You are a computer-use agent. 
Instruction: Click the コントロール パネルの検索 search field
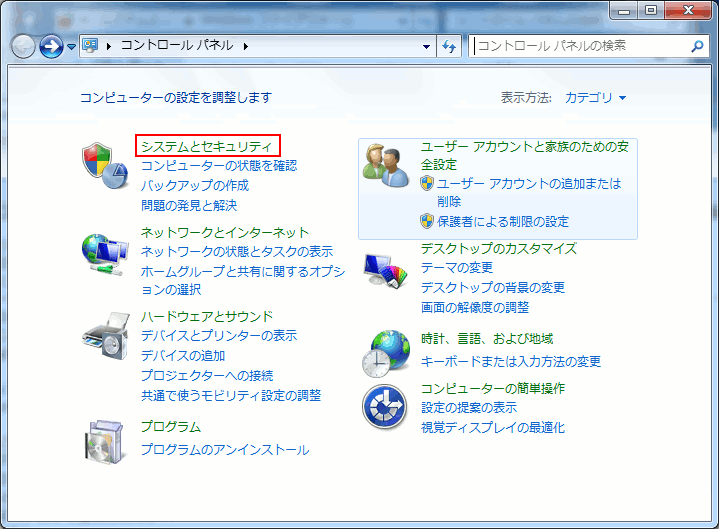click(580, 46)
